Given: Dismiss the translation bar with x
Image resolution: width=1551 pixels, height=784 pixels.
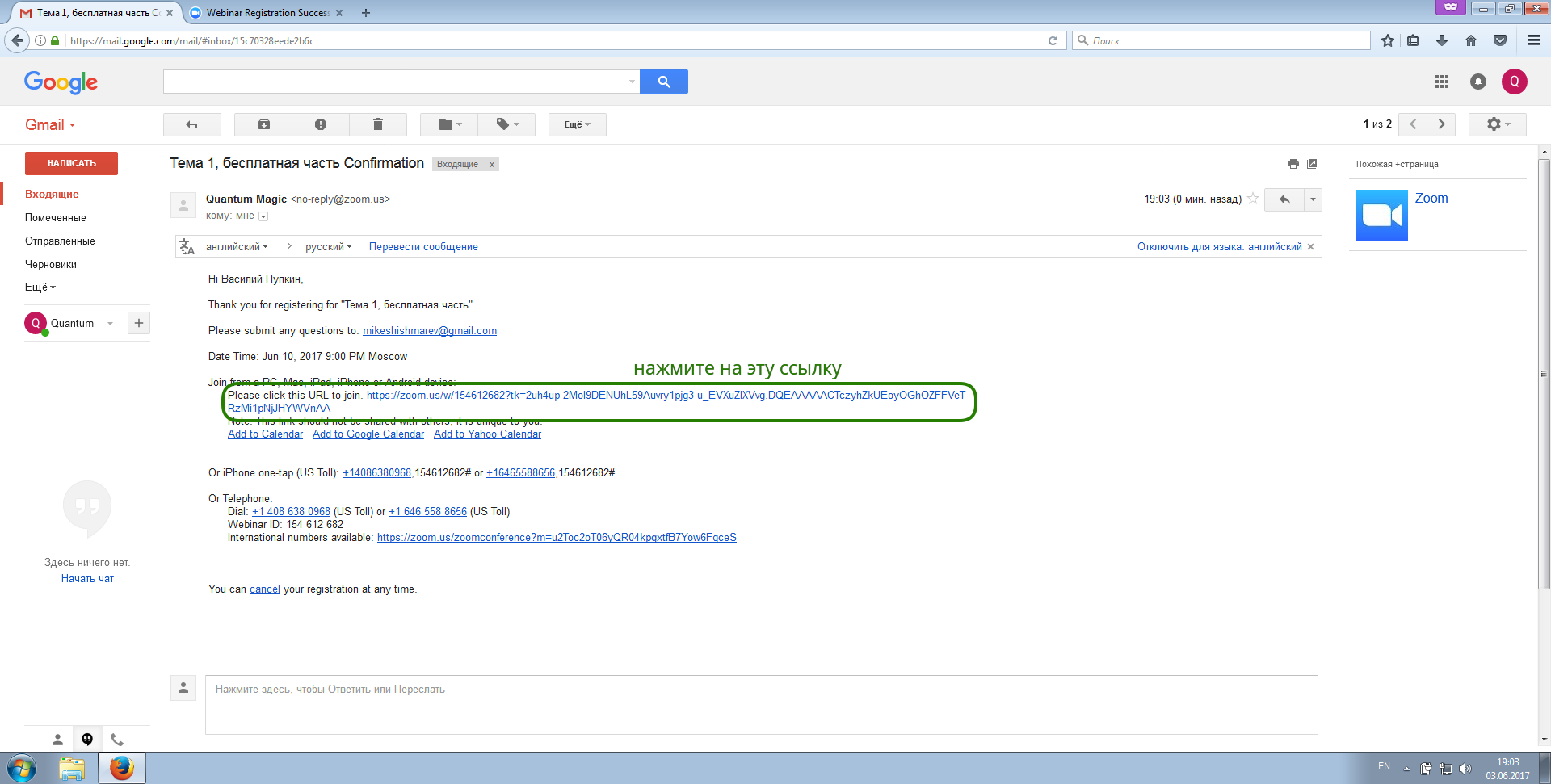Looking at the screenshot, I should click(x=1311, y=247).
